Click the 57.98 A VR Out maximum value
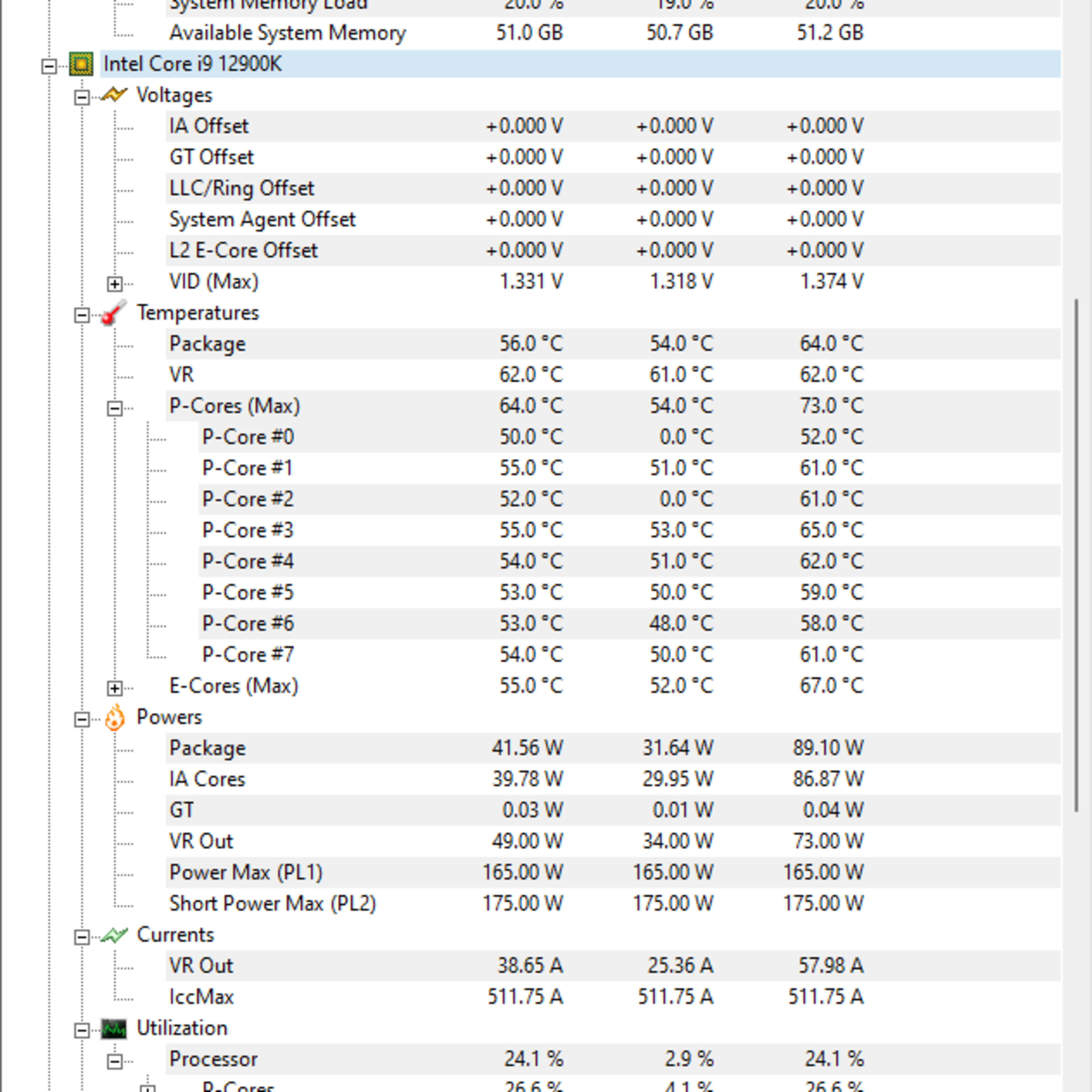Viewport: 1092px width, 1092px height. (x=831, y=965)
